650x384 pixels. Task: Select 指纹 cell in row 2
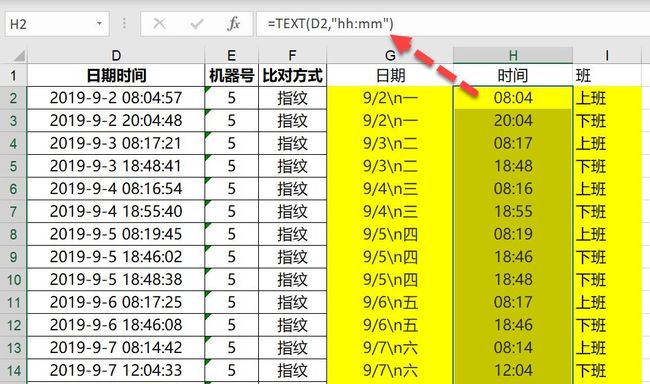pos(292,98)
